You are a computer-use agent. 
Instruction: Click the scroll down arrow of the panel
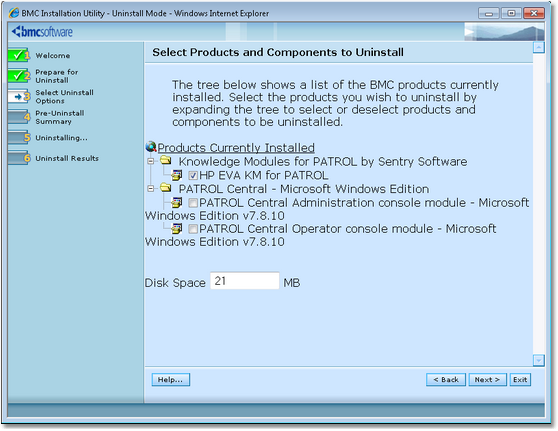538,360
